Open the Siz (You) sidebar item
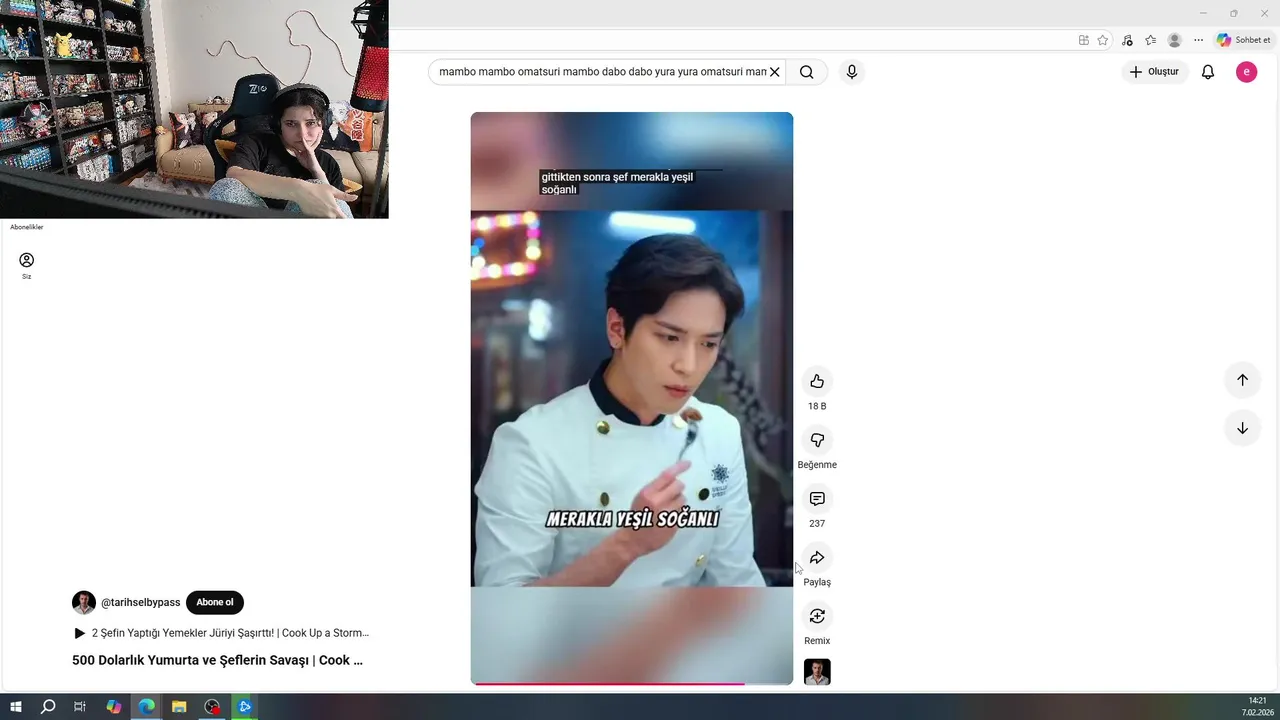The image size is (1280, 720). 27,265
